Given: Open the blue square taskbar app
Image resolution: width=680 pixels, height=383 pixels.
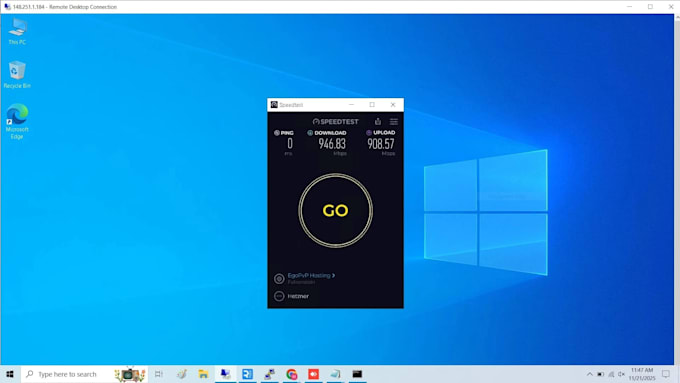Looking at the screenshot, I should (248, 374).
